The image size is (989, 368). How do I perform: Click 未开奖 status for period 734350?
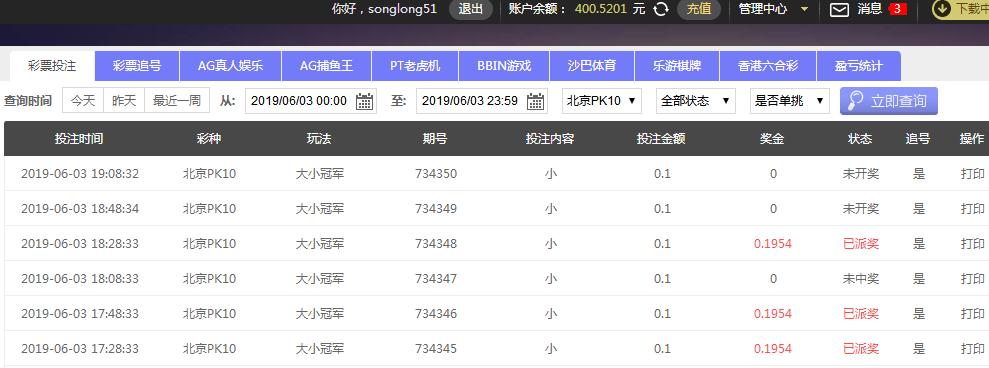861,174
